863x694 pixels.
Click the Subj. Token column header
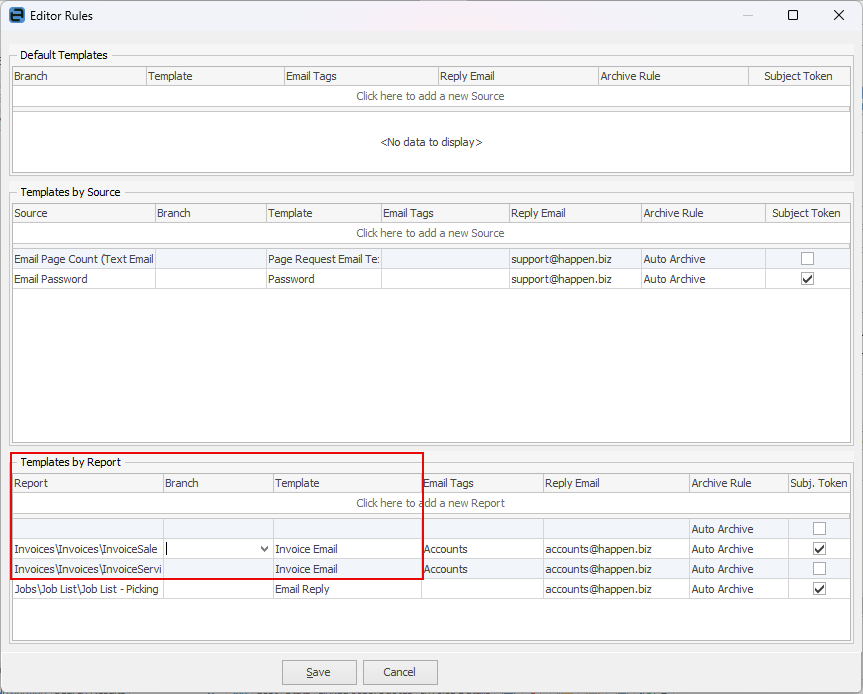[819, 483]
